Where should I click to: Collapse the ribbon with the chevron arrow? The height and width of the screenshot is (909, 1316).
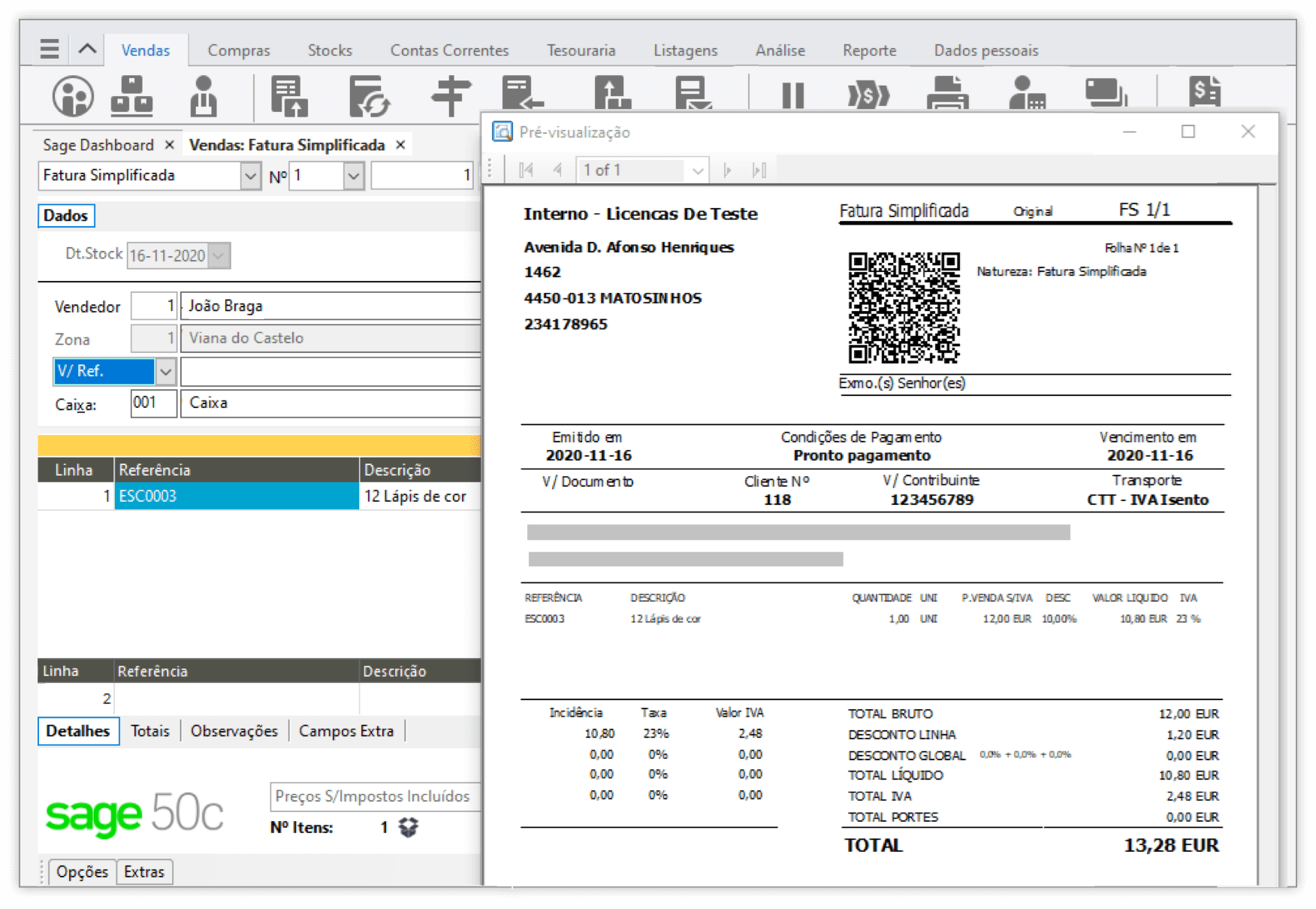[87, 50]
